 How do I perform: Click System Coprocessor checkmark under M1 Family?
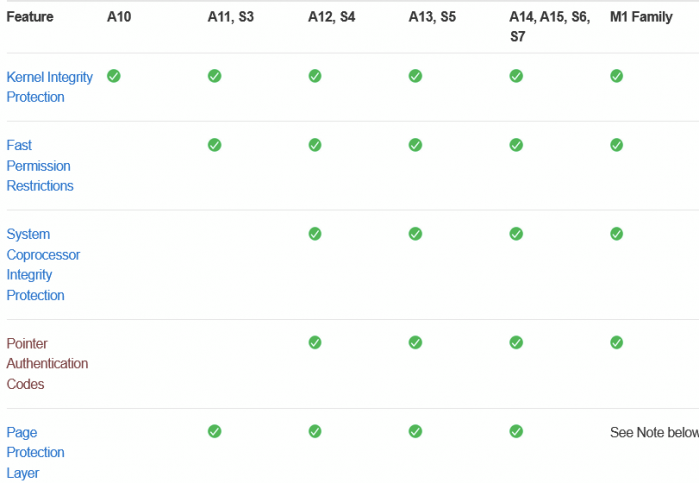(617, 234)
